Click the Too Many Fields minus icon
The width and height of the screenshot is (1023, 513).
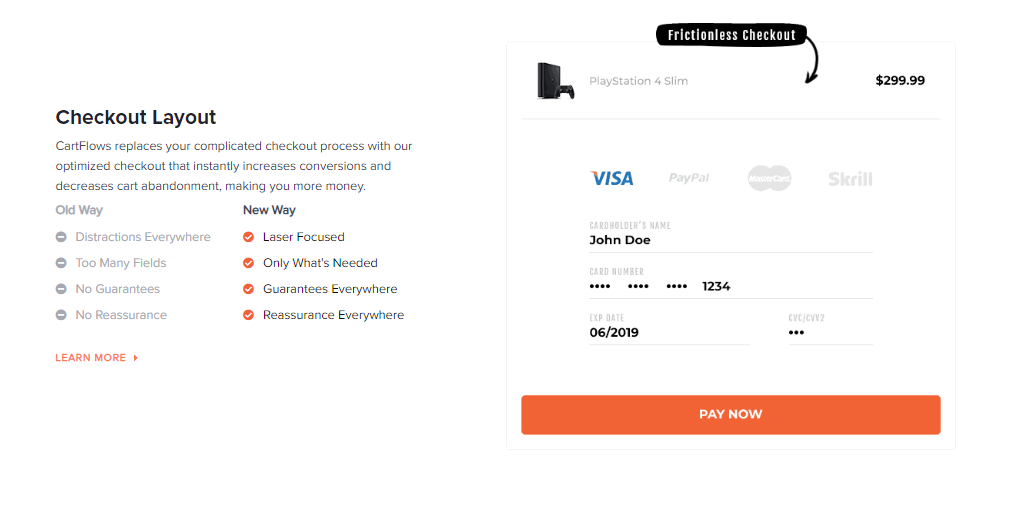pos(61,263)
